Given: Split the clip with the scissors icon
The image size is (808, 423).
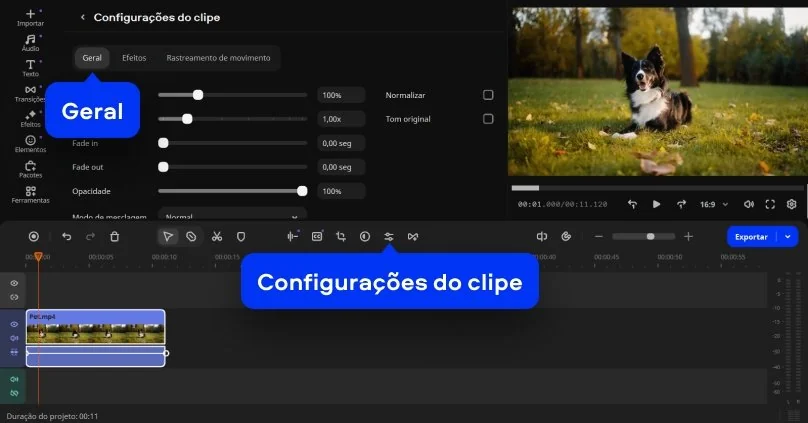Looking at the screenshot, I should 217,236.
